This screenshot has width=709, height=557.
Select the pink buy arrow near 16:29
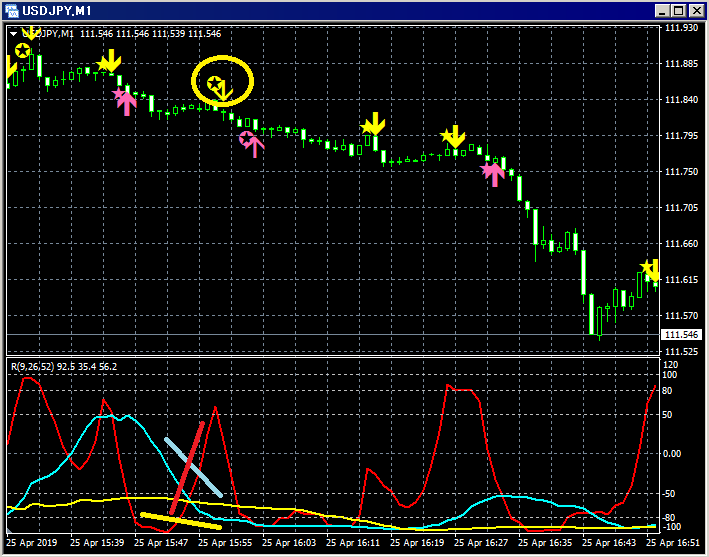[x=495, y=175]
